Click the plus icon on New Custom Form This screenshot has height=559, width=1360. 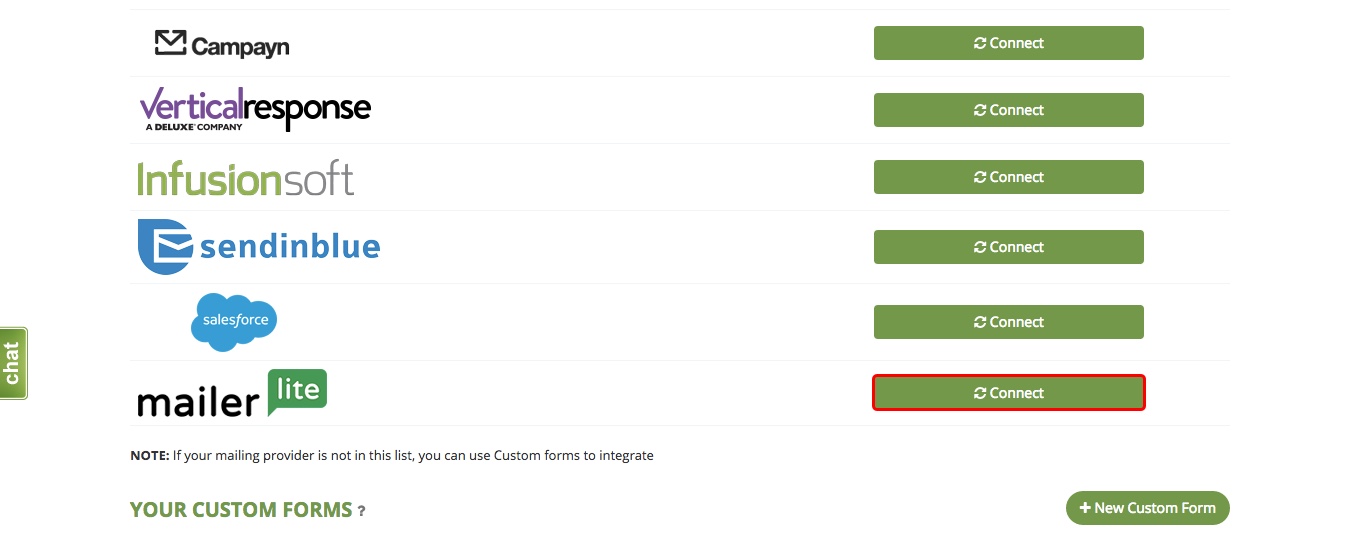1085,508
